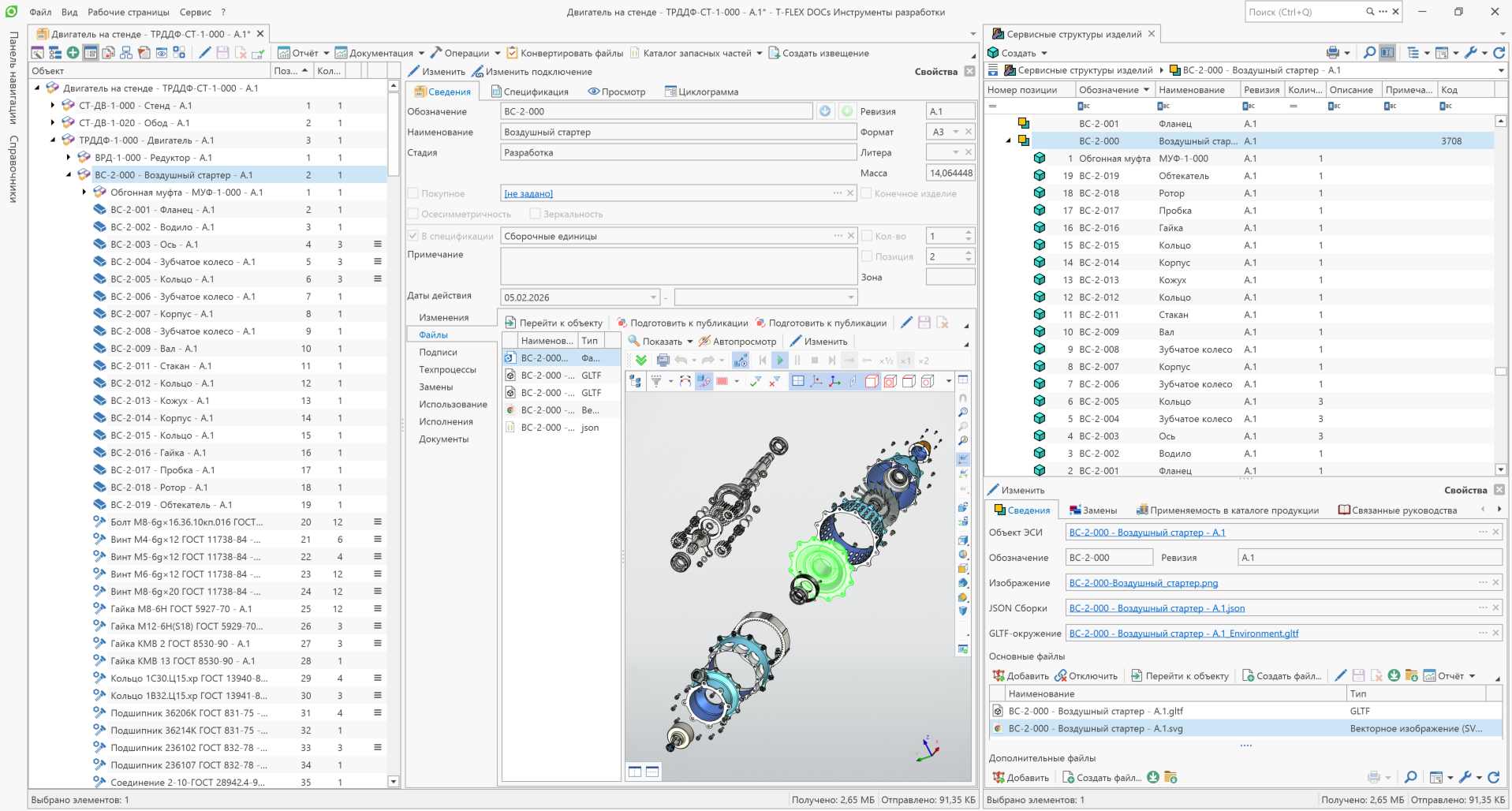Collapse the ТРДДФ-1-000 Двигатель tree node
1512x811 pixels.
(x=53, y=140)
